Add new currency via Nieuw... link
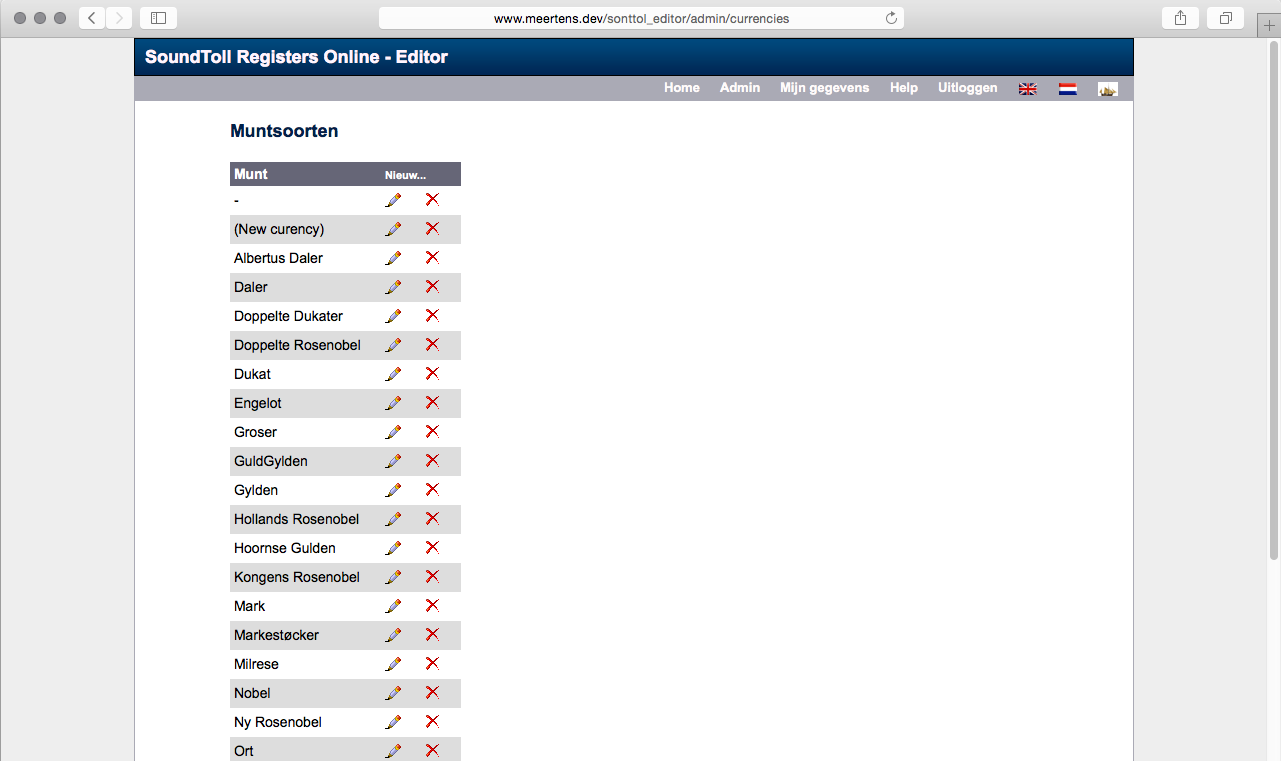Viewport: 1281px width, 761px height. (405, 175)
